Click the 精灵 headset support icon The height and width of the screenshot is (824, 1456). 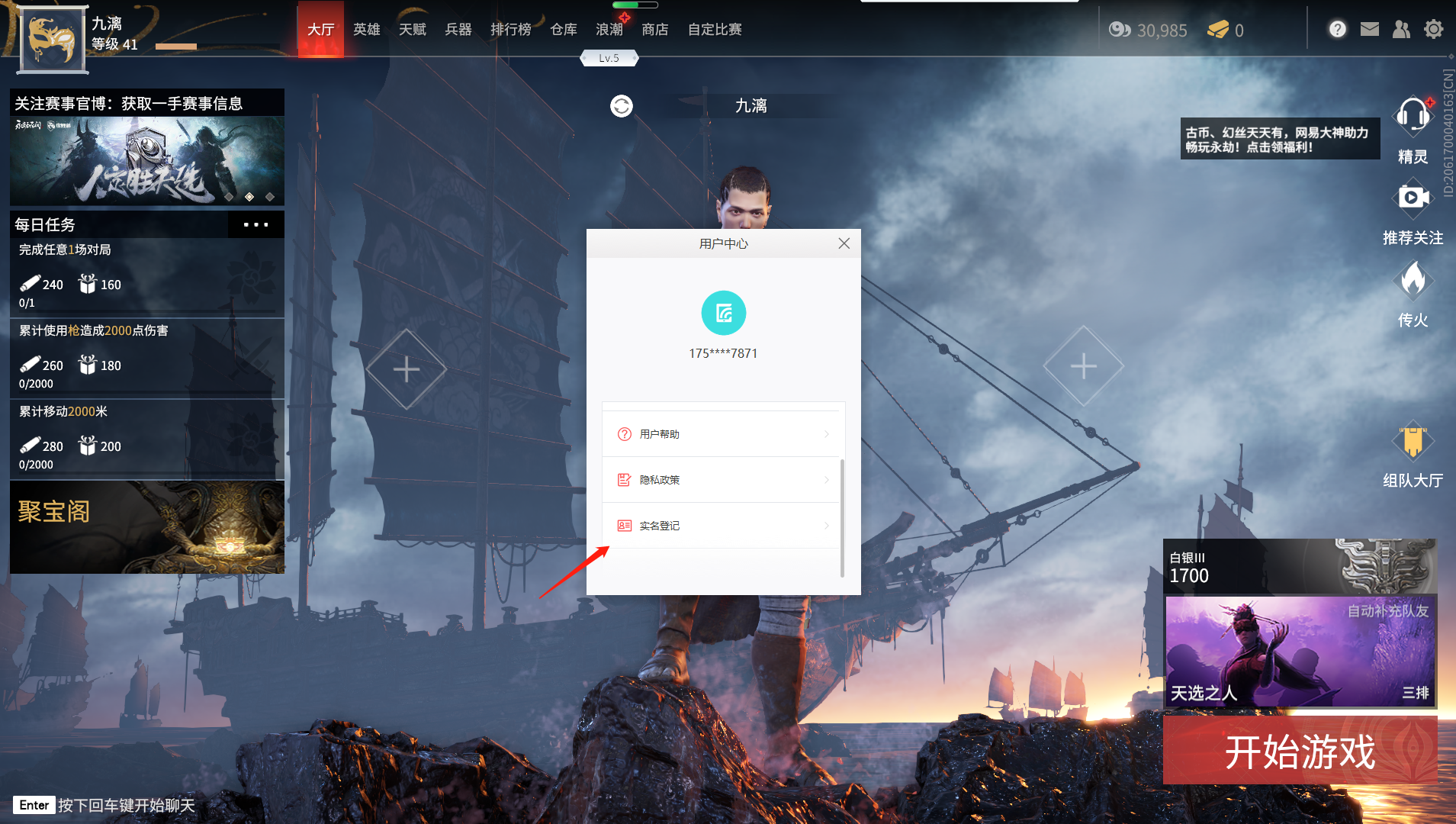(x=1413, y=116)
